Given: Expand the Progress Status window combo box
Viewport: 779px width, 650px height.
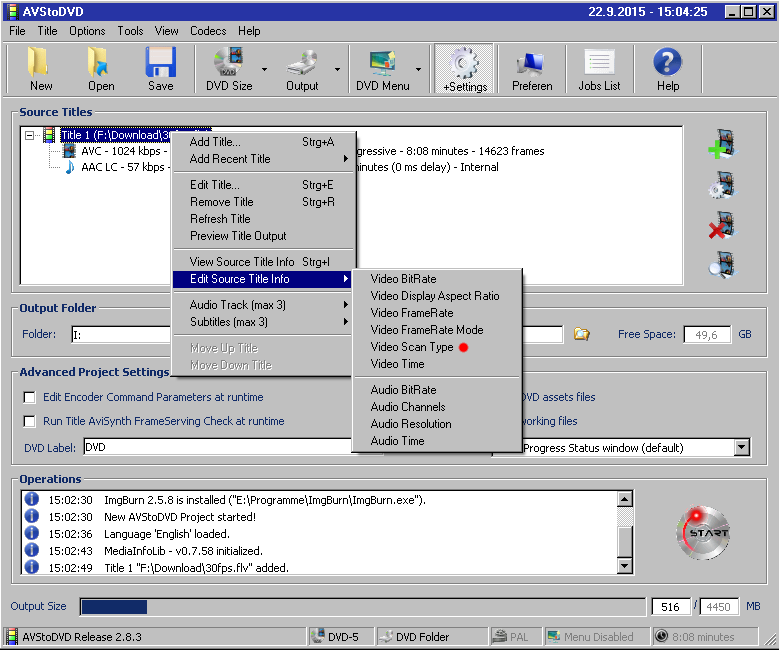Looking at the screenshot, I should pyautogui.click(x=740, y=448).
